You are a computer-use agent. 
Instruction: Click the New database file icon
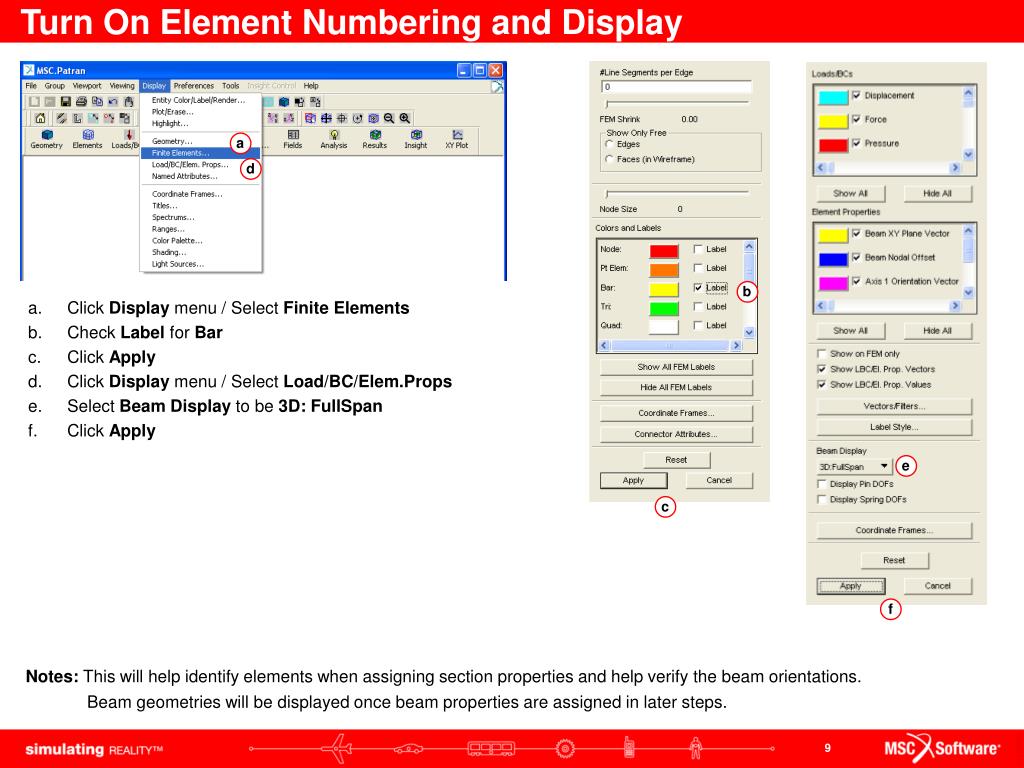pyautogui.click(x=34, y=101)
